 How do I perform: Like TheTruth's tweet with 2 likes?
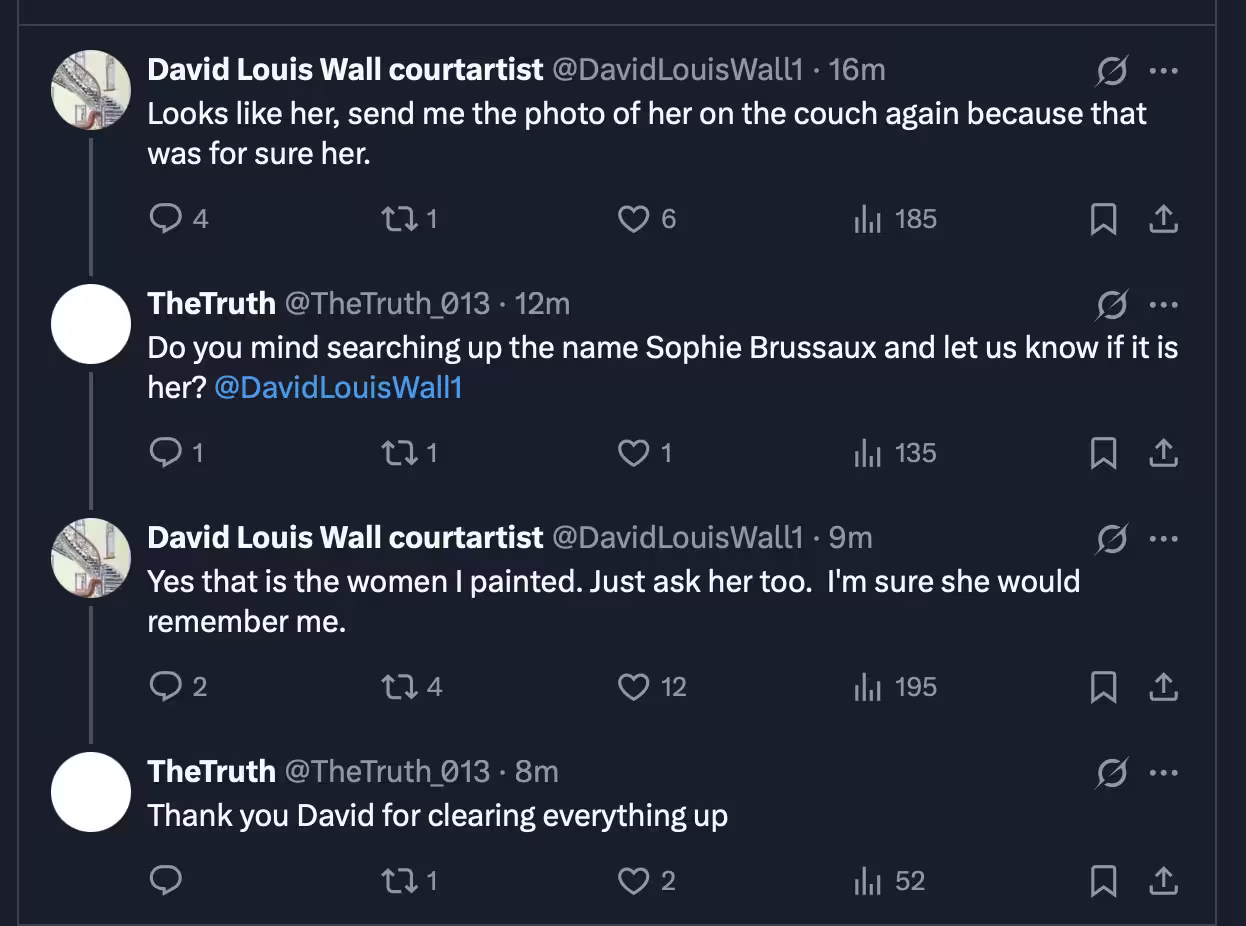pos(633,881)
